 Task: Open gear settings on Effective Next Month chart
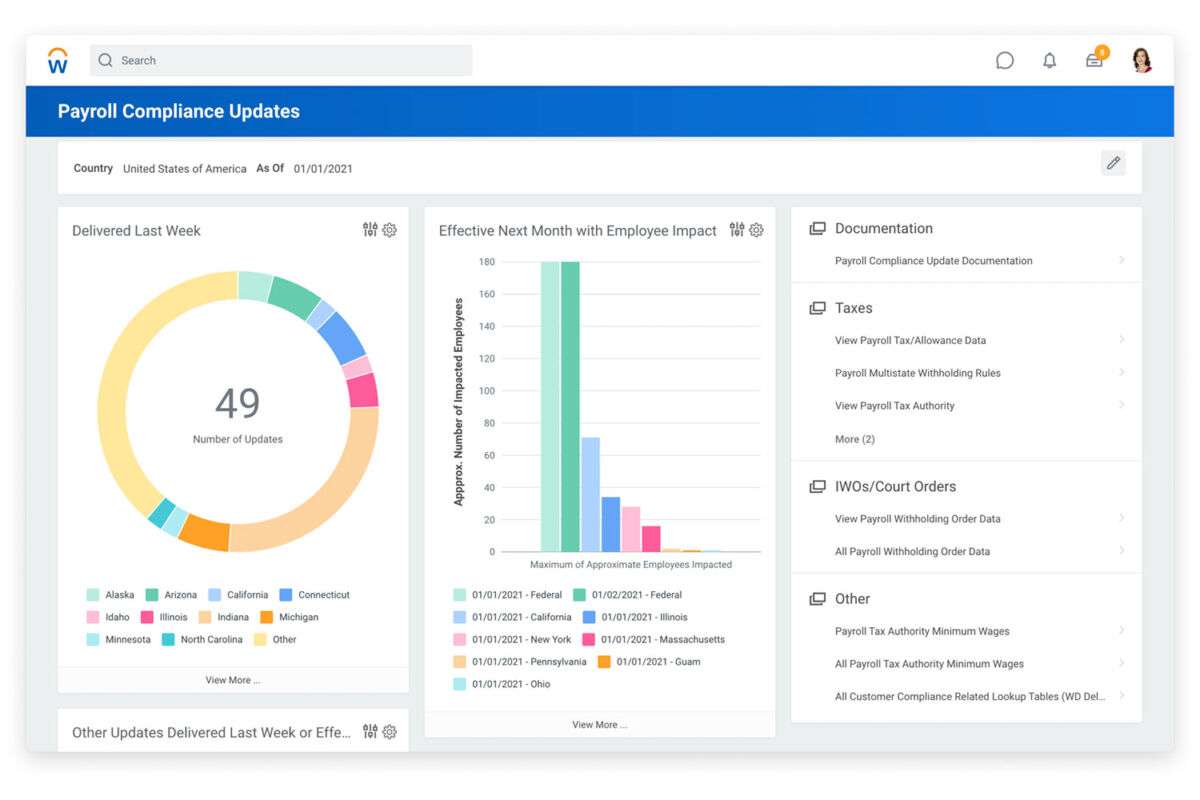click(x=757, y=230)
